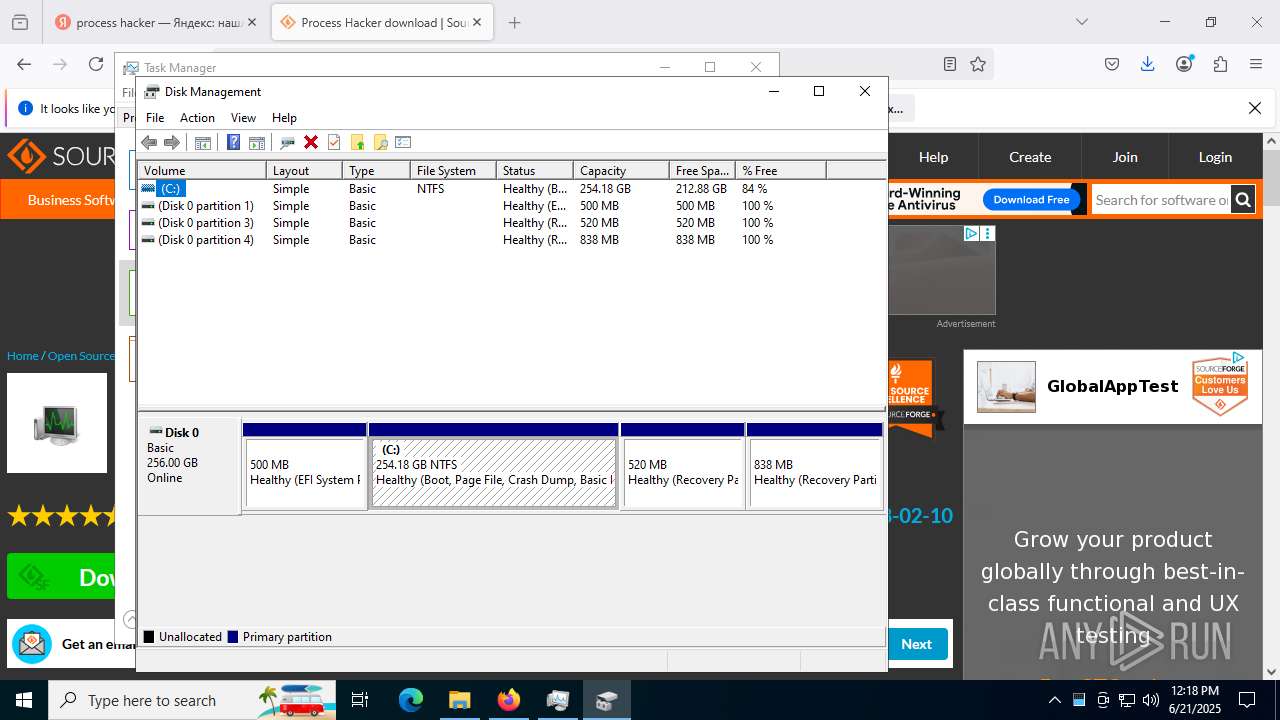This screenshot has height=720, width=1280.
Task: Show hidden tray icons chevron
Action: point(1055,700)
